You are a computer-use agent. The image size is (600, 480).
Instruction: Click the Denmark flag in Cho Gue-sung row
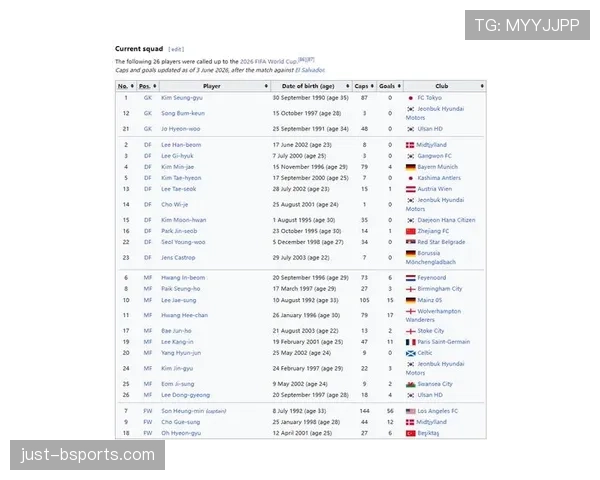click(x=410, y=422)
